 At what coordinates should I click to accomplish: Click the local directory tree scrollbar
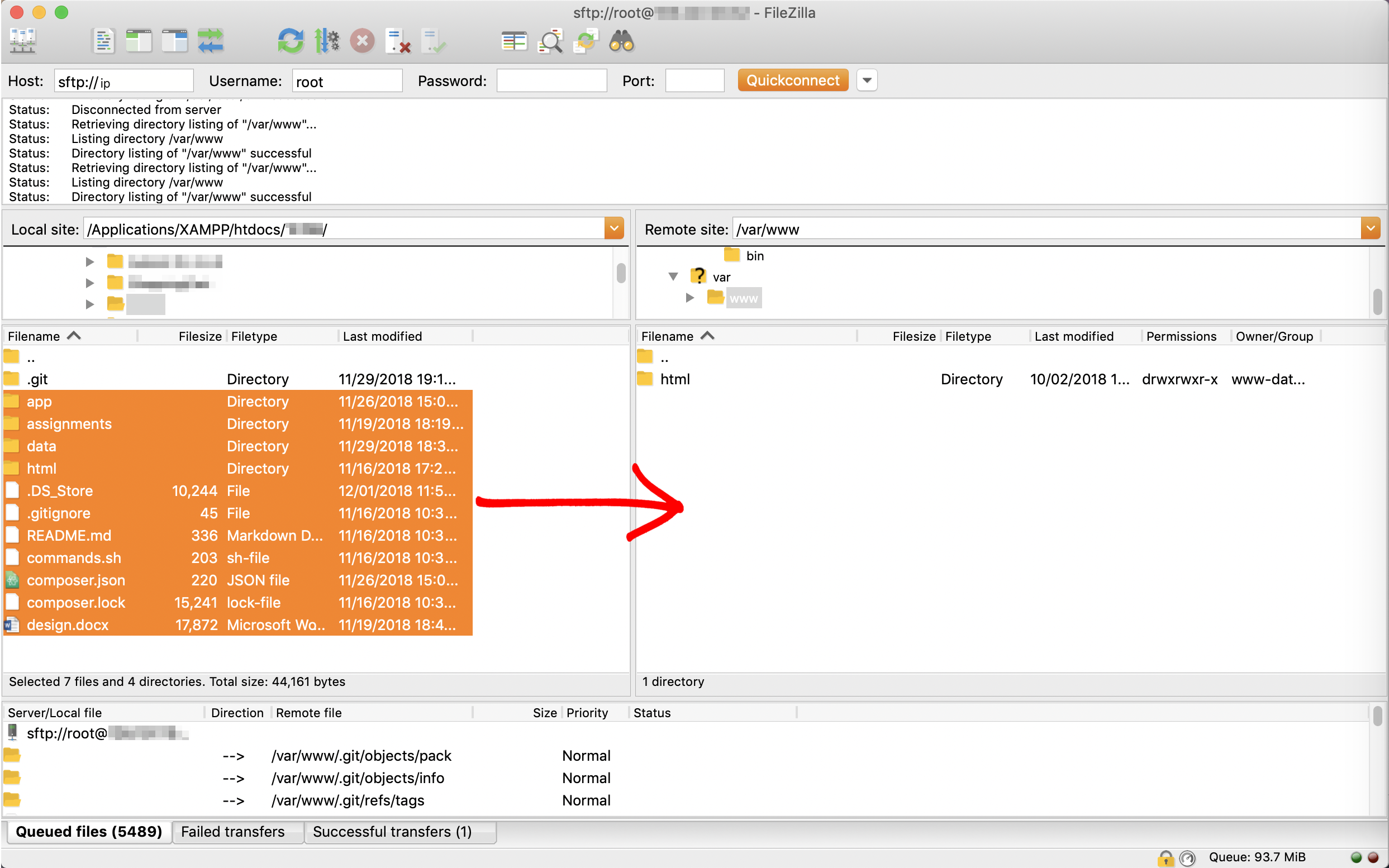click(x=621, y=274)
